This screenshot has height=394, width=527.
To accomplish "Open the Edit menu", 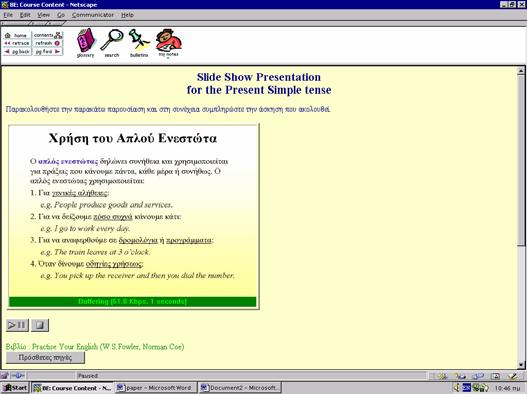I will [25, 15].
